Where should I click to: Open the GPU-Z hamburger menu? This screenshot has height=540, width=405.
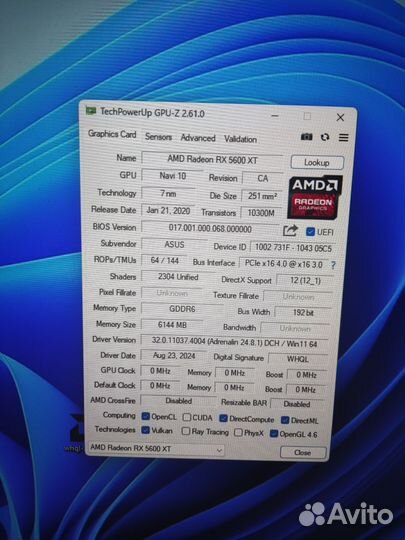click(343, 137)
